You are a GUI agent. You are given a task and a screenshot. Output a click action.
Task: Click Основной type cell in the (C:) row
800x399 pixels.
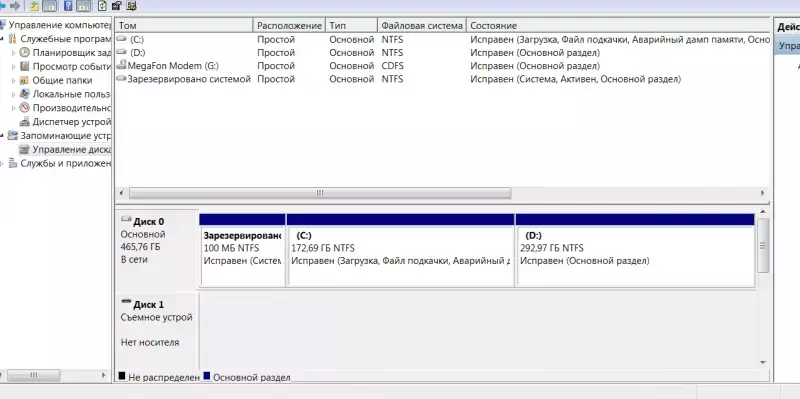352,39
